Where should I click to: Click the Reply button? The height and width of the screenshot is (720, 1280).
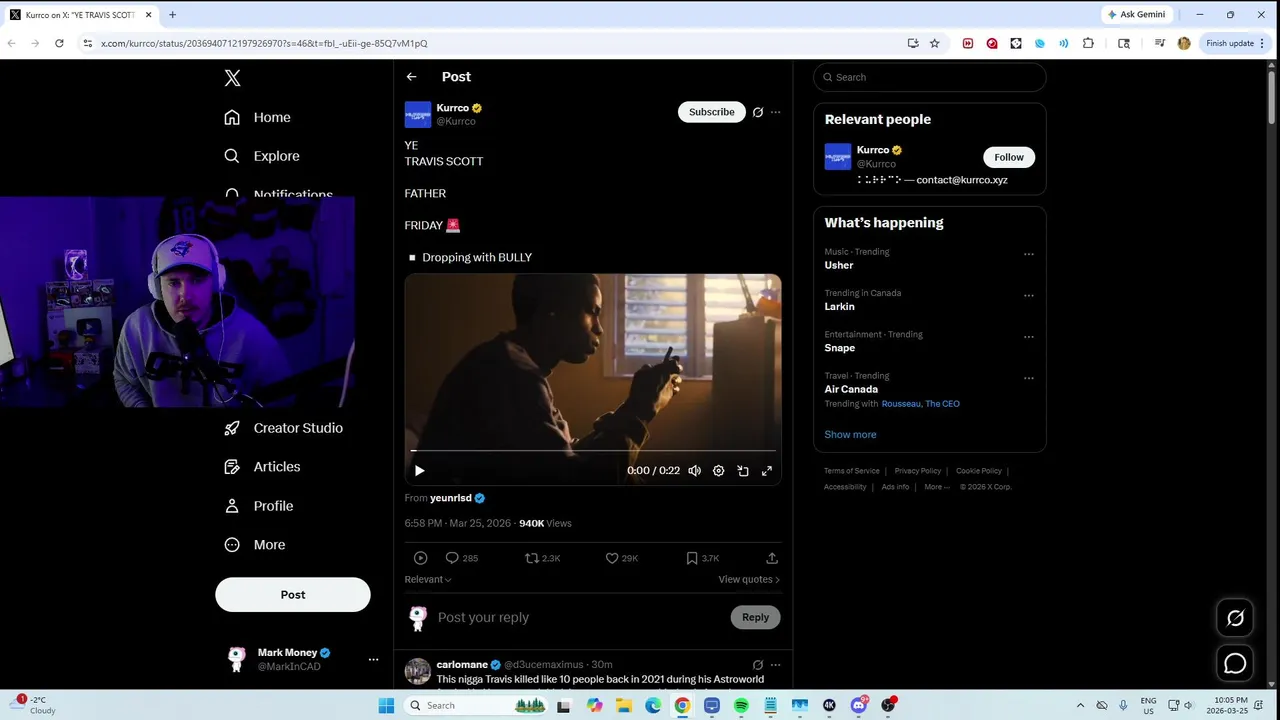coord(756,617)
